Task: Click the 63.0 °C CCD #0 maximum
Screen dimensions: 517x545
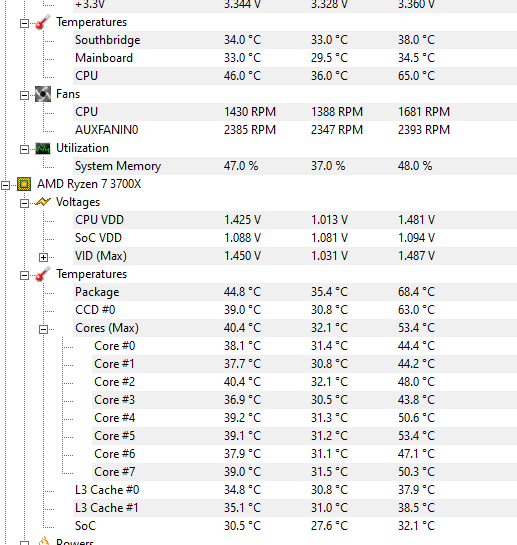Action: click(417, 310)
